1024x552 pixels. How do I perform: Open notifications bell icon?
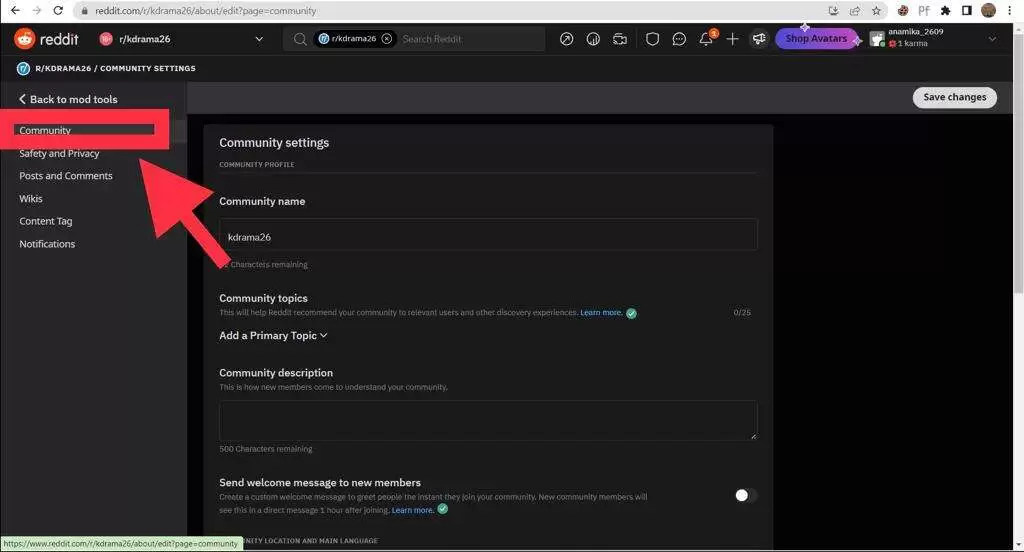pos(706,39)
